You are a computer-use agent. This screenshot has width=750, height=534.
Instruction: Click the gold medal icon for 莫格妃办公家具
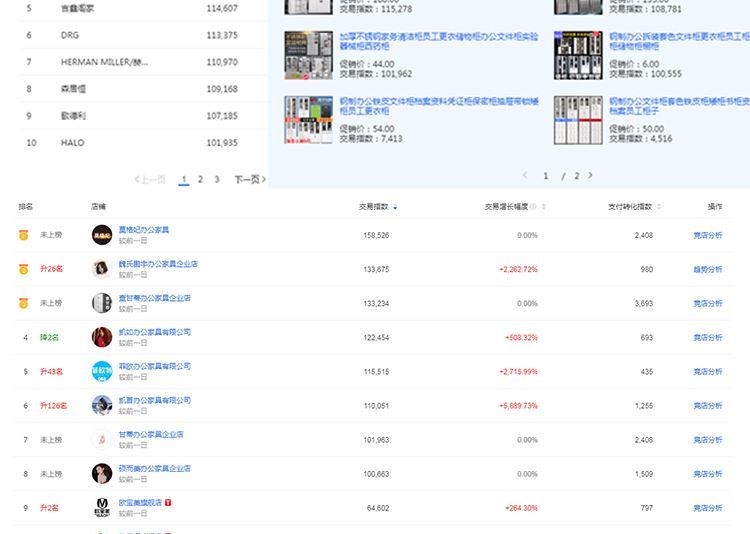click(x=24, y=235)
